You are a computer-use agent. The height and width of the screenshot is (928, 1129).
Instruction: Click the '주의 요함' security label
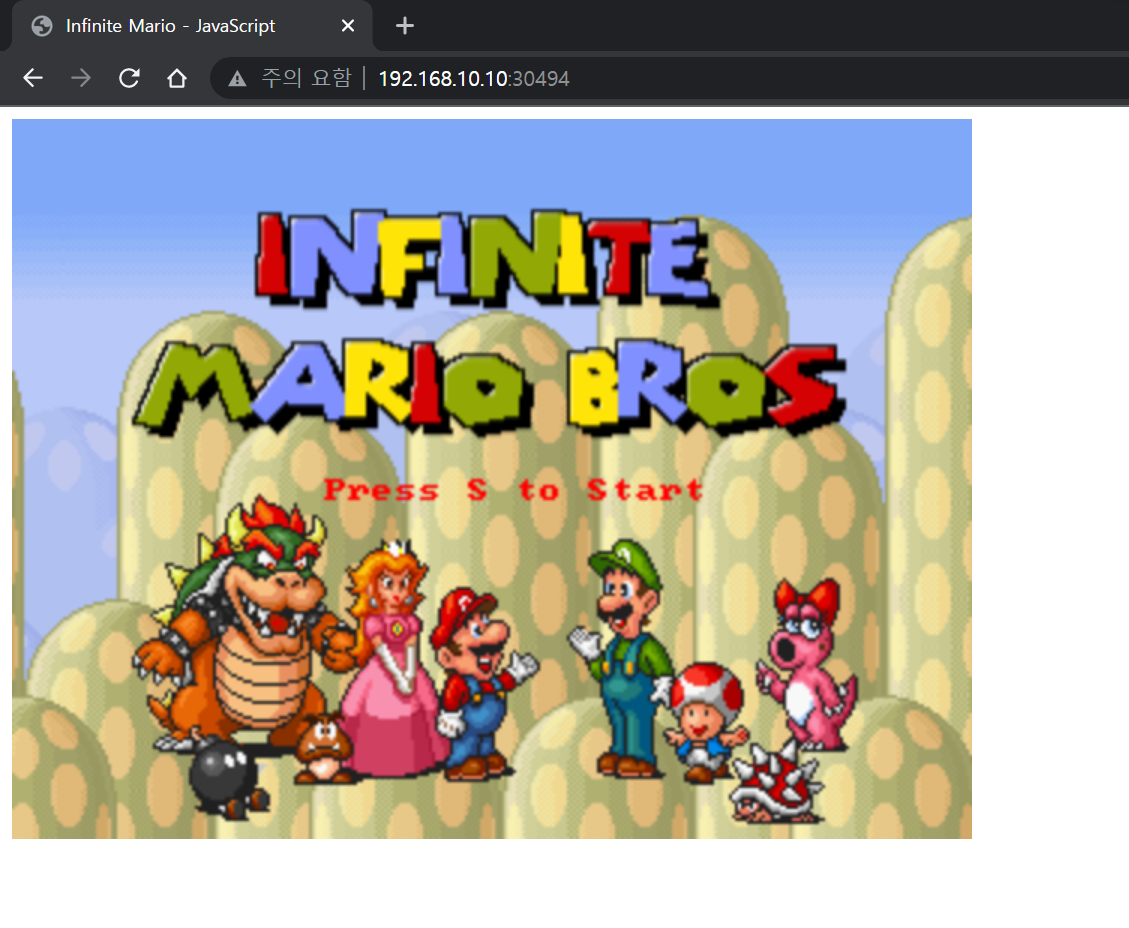point(307,78)
